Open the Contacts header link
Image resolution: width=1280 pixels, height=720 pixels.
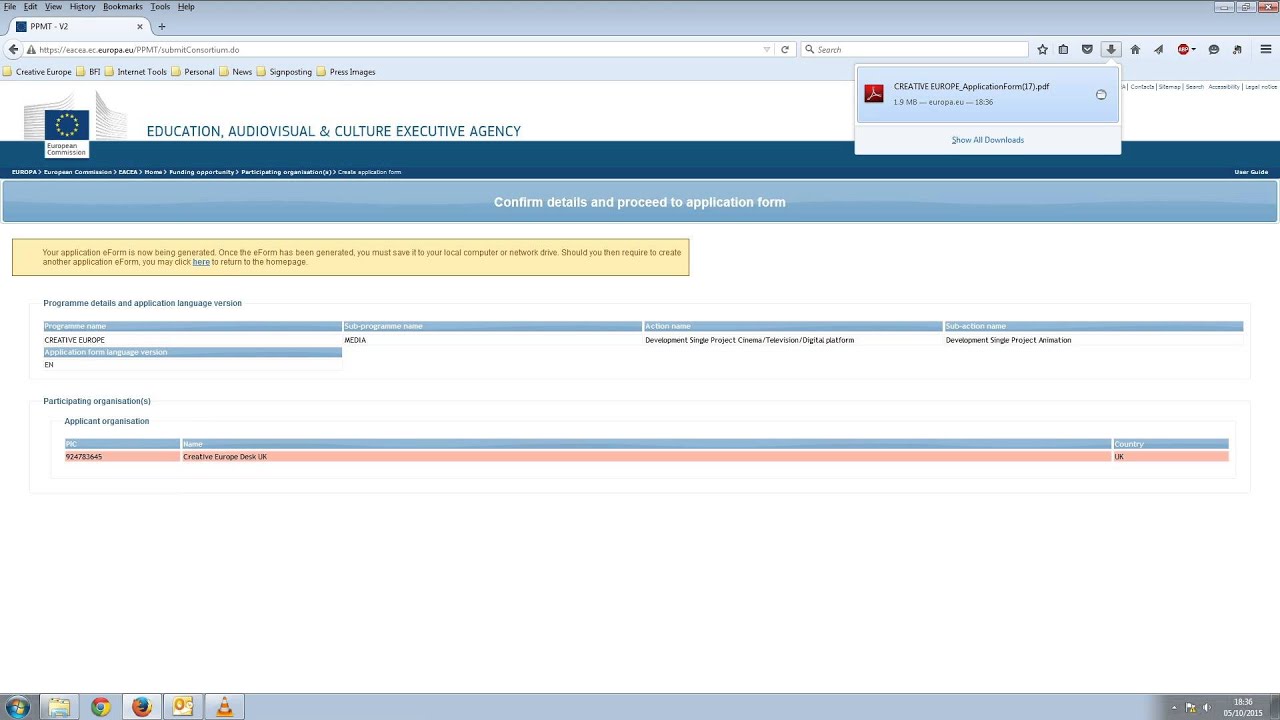pyautogui.click(x=1142, y=87)
